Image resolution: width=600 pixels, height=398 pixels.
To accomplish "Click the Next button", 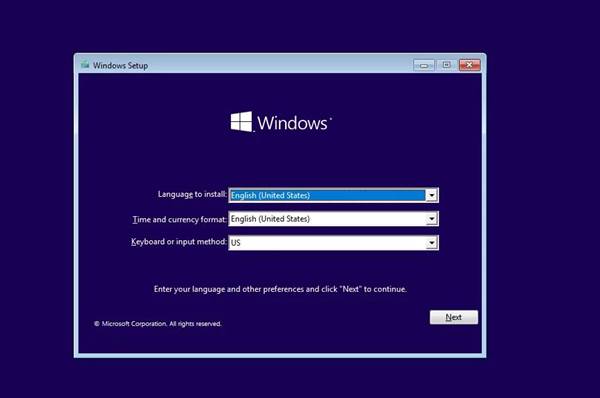I will pyautogui.click(x=453, y=317).
